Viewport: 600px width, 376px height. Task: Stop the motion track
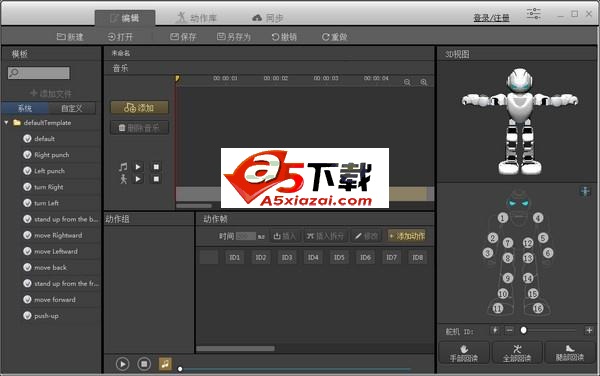pyautogui.click(x=156, y=179)
